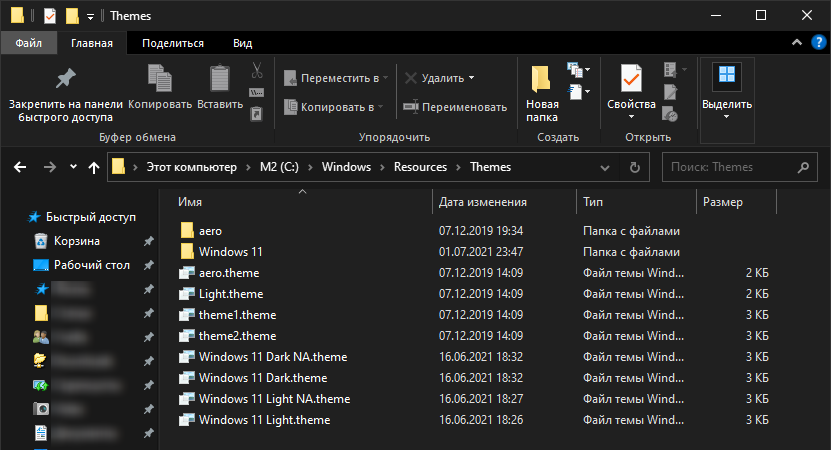Open the Select group dropdown
The height and width of the screenshot is (450, 831).
pos(727,100)
